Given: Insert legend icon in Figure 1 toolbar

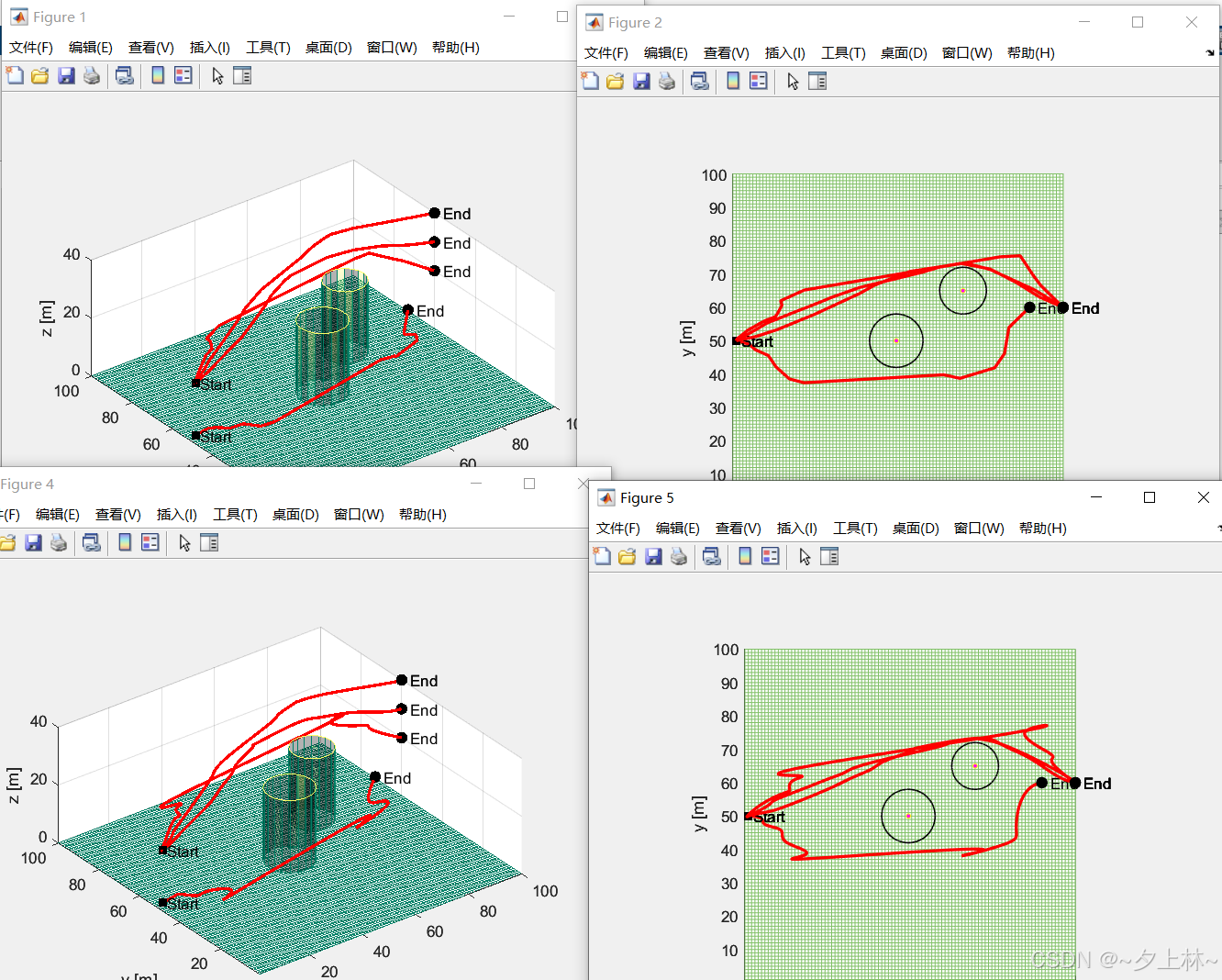Looking at the screenshot, I should tap(183, 75).
